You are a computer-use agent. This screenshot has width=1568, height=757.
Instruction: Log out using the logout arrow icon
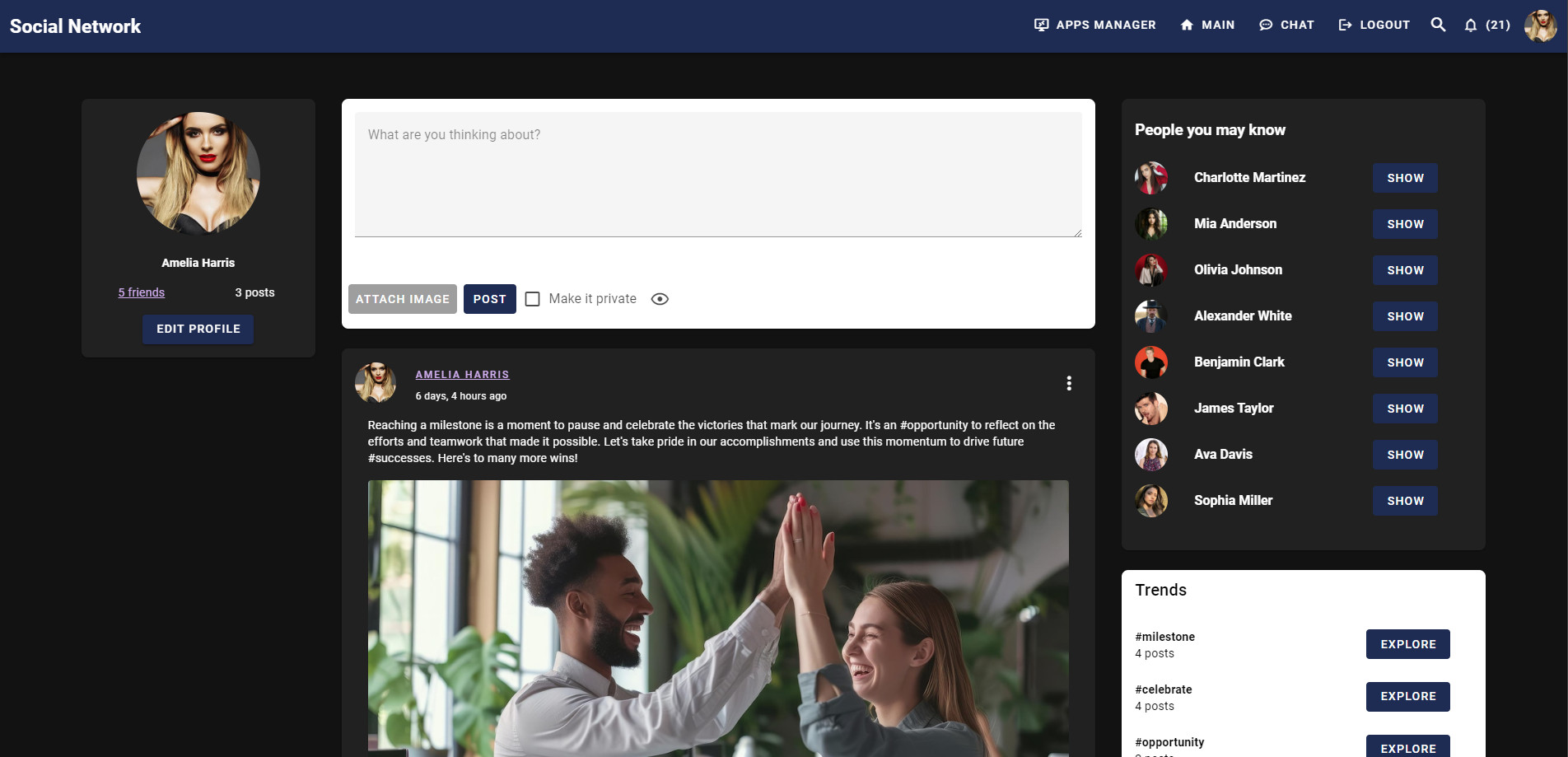click(x=1372, y=25)
